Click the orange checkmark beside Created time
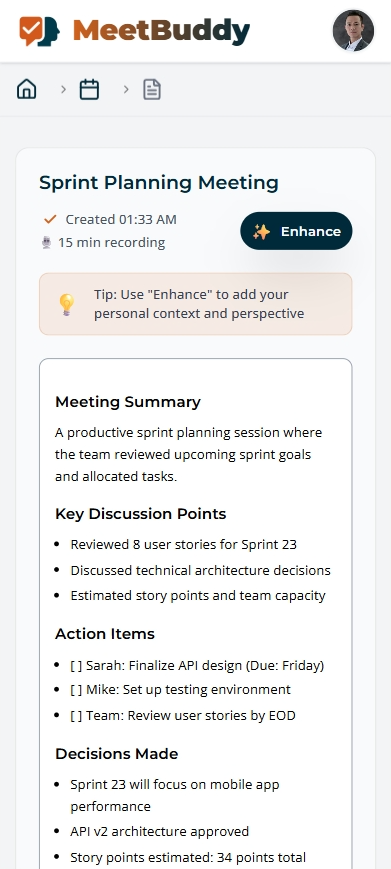Viewport: 391px width, 869px height. [50, 219]
